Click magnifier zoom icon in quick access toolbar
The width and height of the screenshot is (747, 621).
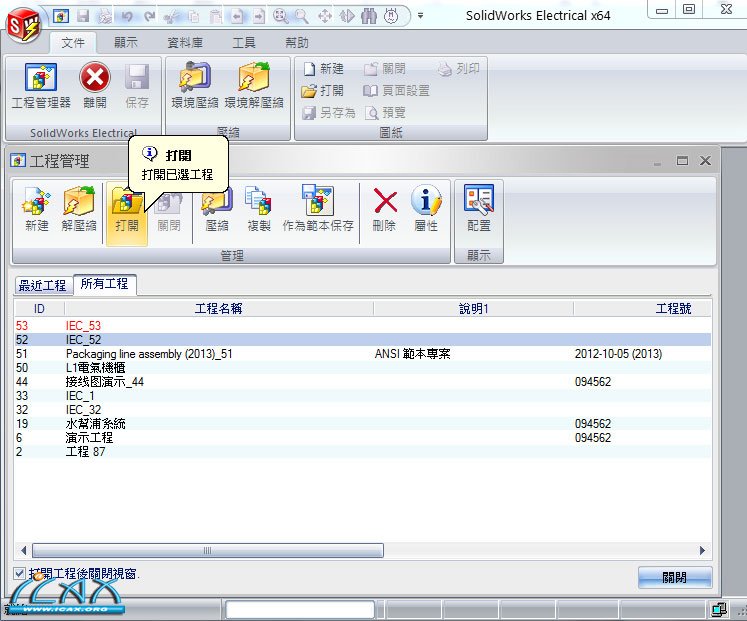coord(301,16)
